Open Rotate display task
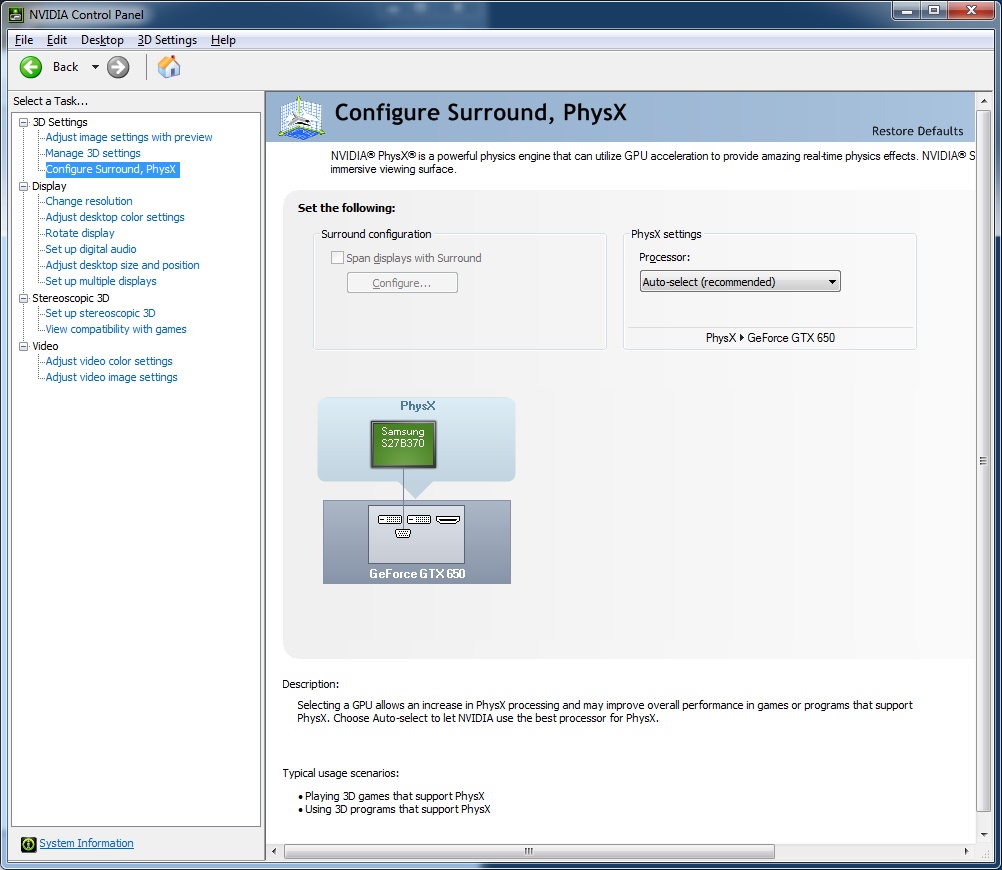 click(80, 233)
